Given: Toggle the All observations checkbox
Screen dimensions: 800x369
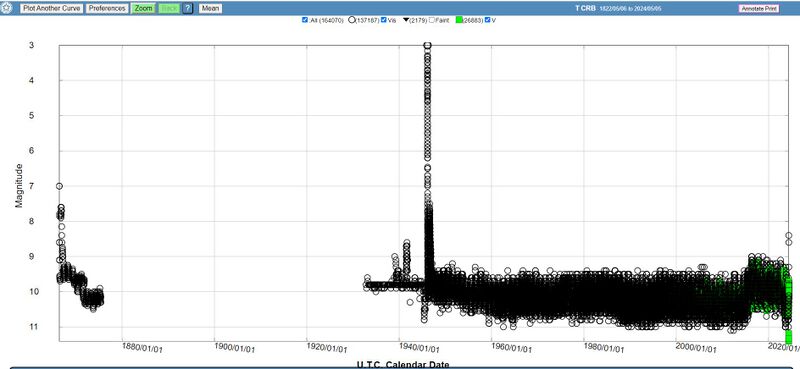Looking at the screenshot, I should click(305, 20).
